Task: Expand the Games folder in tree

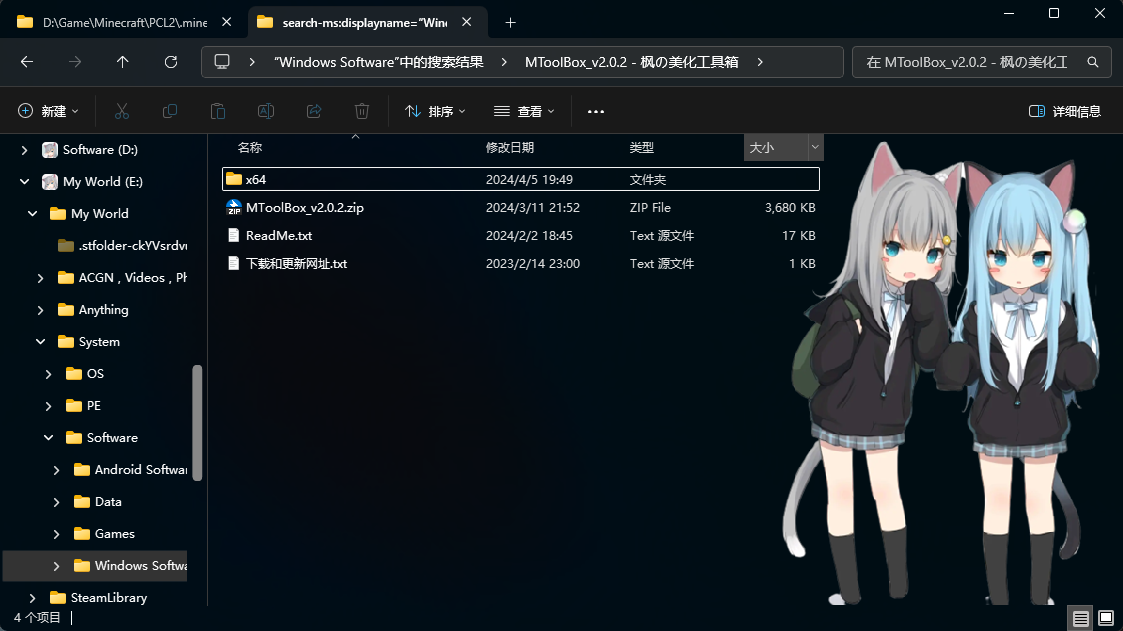Action: (57, 534)
